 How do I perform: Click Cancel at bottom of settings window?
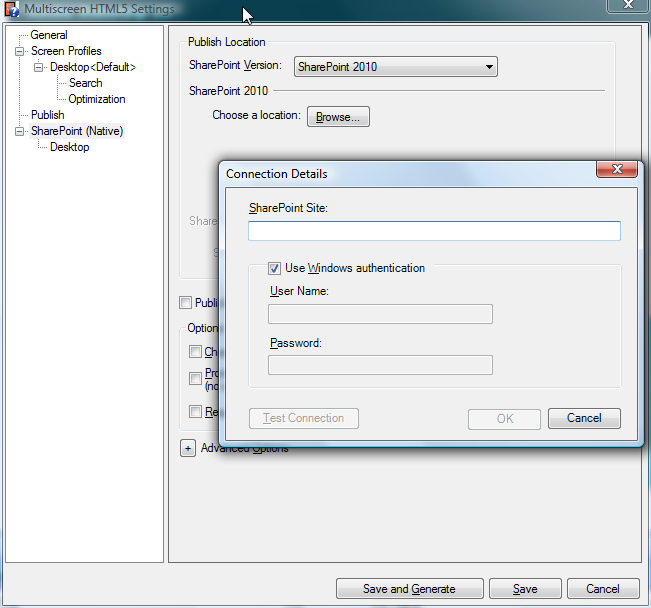click(603, 589)
